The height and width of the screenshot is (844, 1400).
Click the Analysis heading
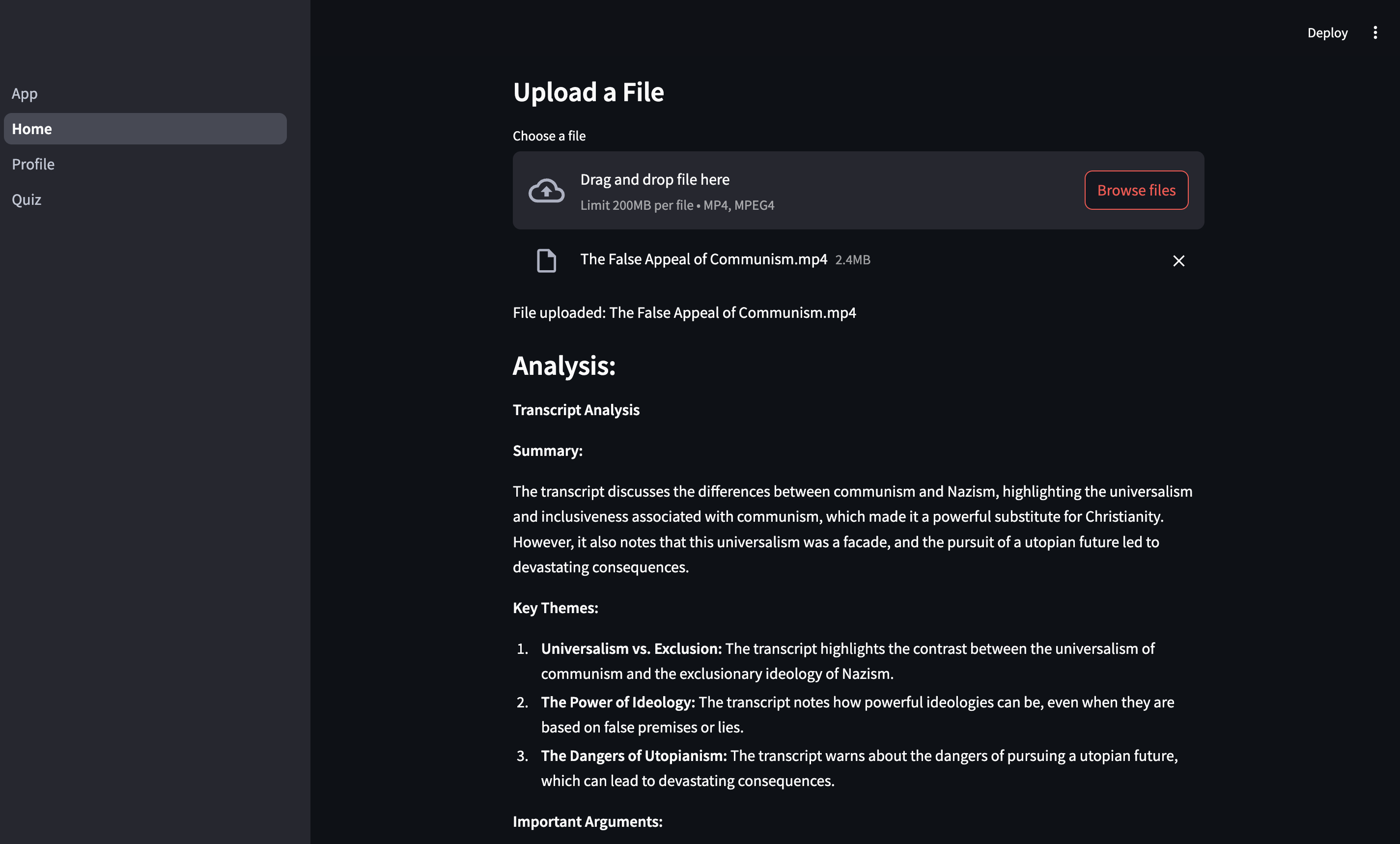[x=563, y=366]
